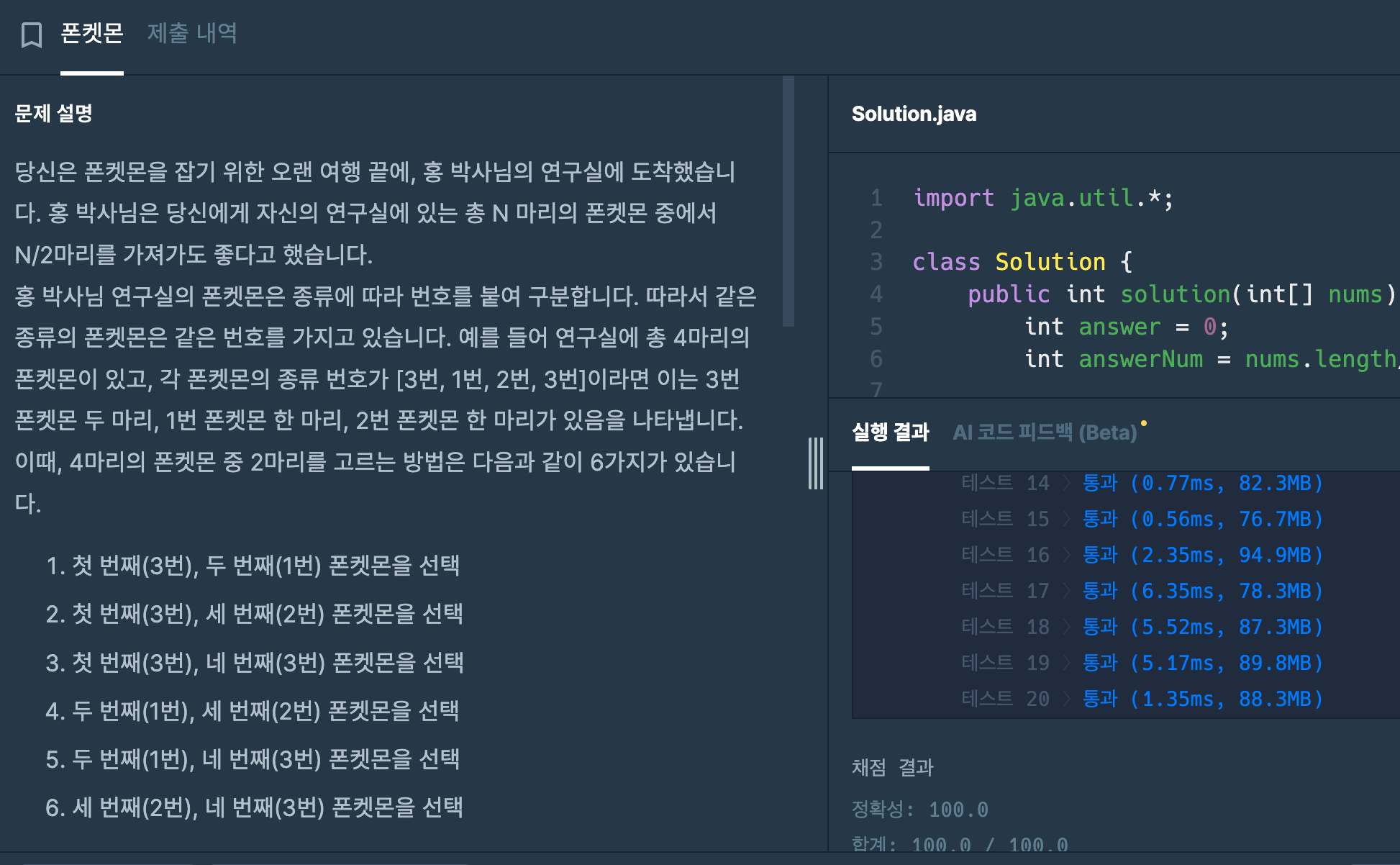Click the vertical panel splitter handle

tap(816, 463)
